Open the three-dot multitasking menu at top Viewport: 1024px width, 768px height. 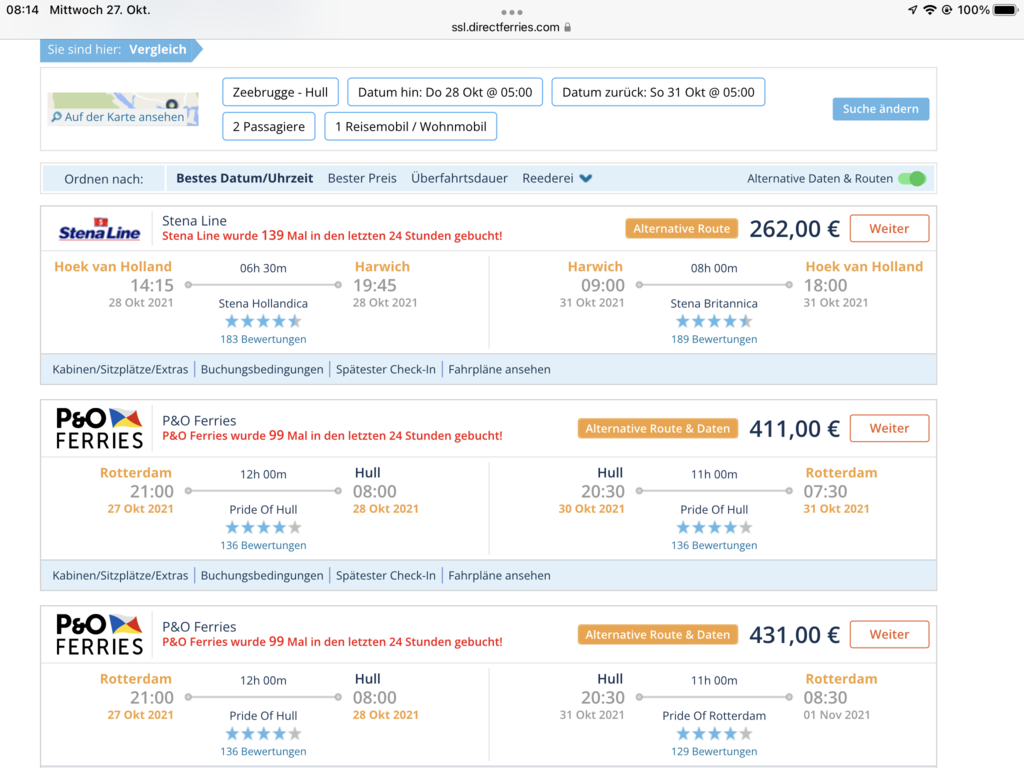511,12
